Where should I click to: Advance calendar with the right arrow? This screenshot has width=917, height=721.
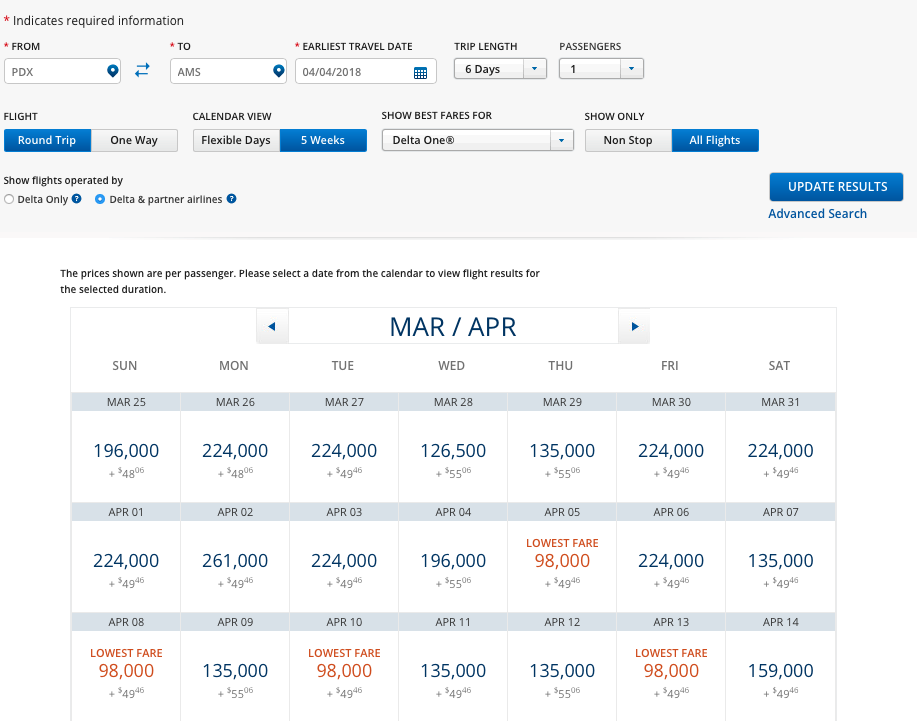click(634, 326)
